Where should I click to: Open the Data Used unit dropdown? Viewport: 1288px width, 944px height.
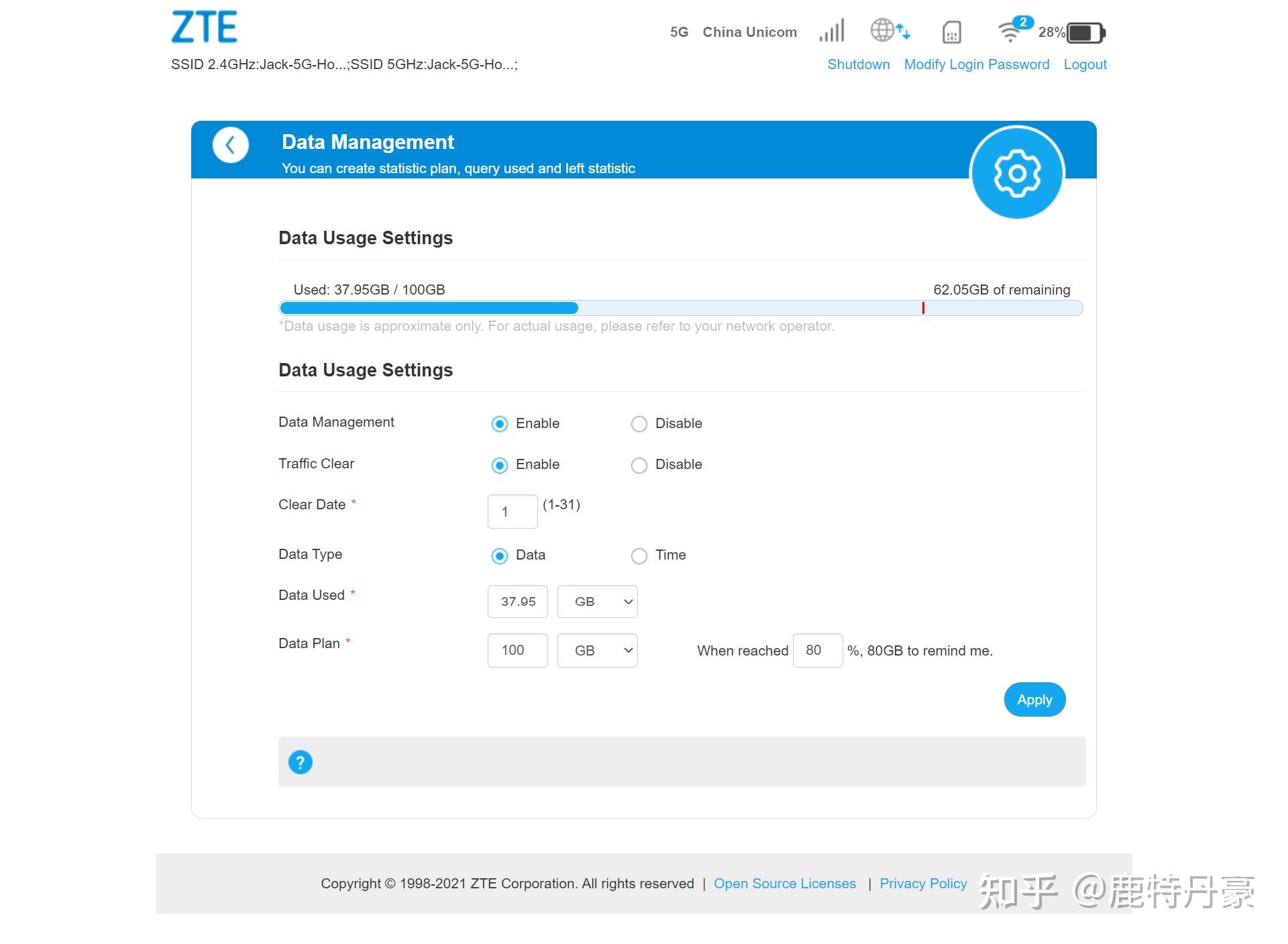coord(597,602)
